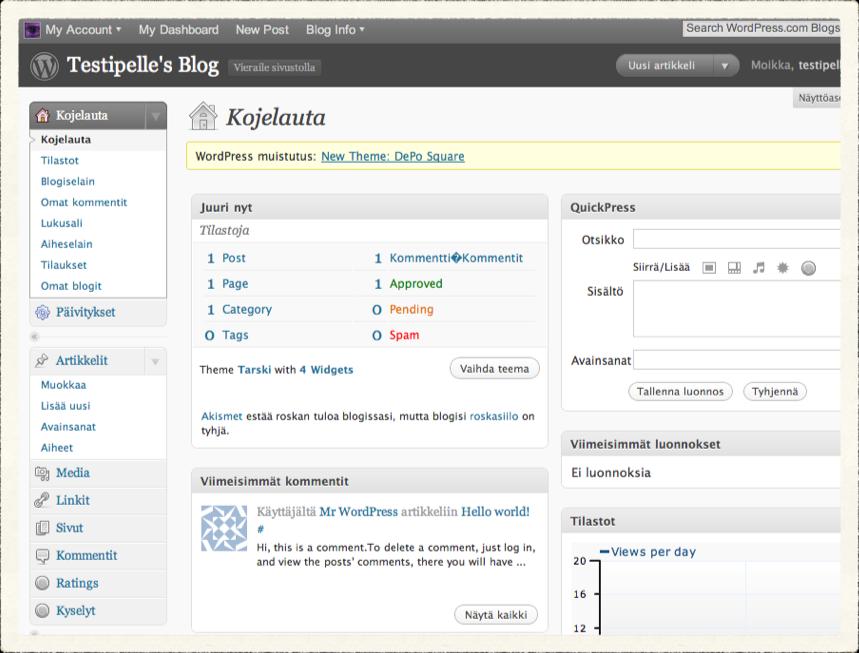Screen dimensions: 859x653
Task: Open Tilastot in the sidebar
Action: (x=60, y=161)
